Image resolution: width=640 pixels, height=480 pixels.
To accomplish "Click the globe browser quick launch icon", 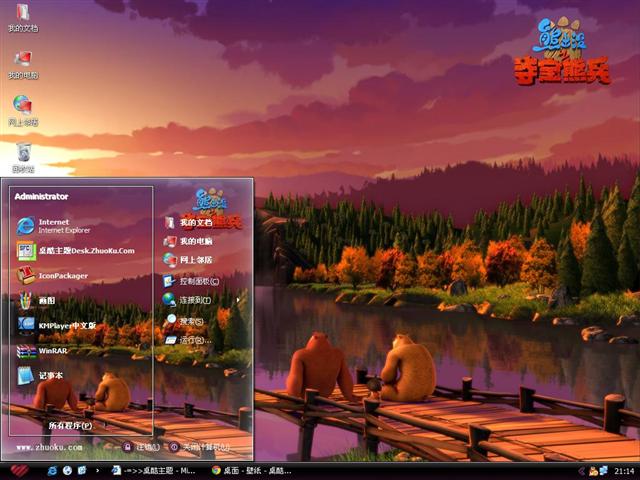I will (67, 471).
